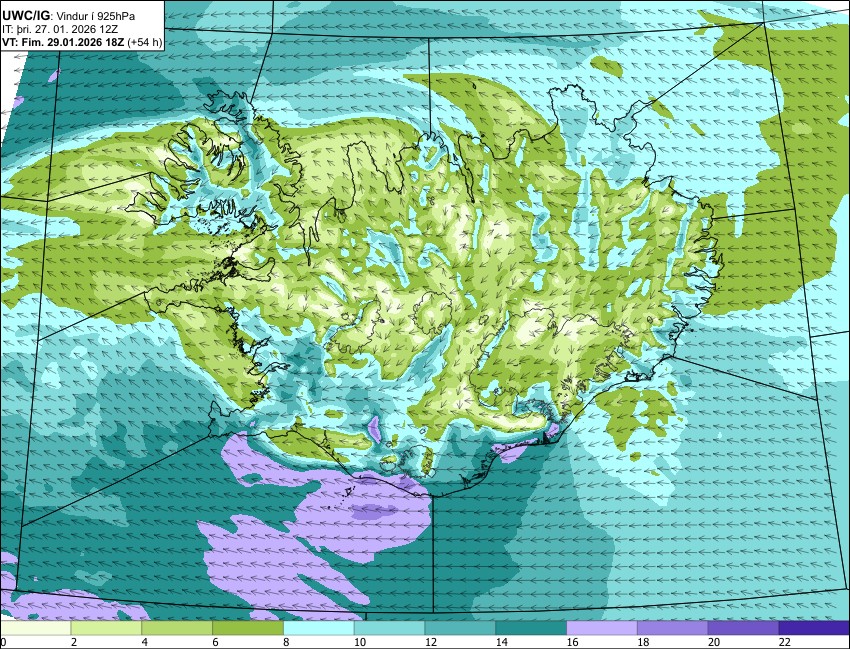Click the 18–20 m/s purple legend swatch
The height and width of the screenshot is (649, 850).
click(673, 628)
